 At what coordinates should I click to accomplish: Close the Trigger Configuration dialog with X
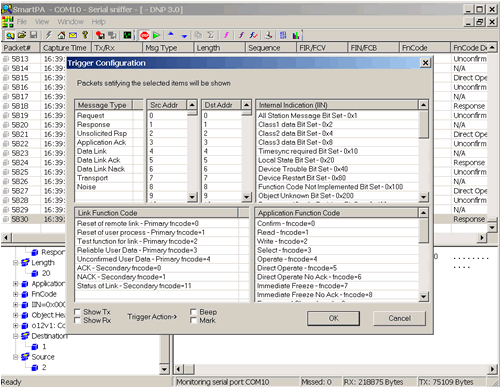(x=425, y=63)
